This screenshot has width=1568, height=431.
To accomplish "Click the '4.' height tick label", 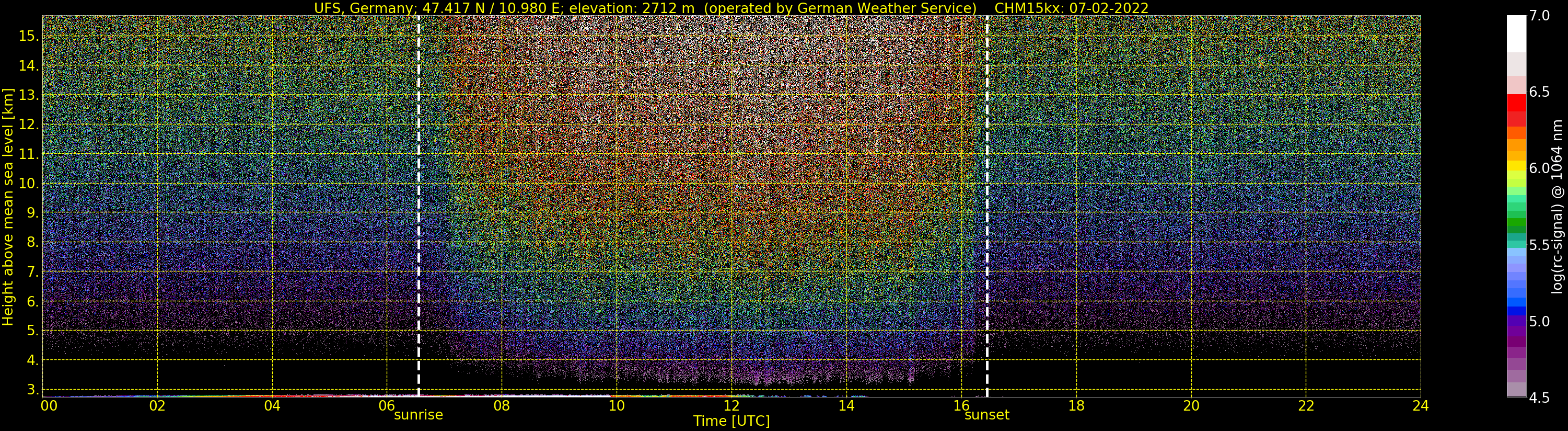I will 32,360.
